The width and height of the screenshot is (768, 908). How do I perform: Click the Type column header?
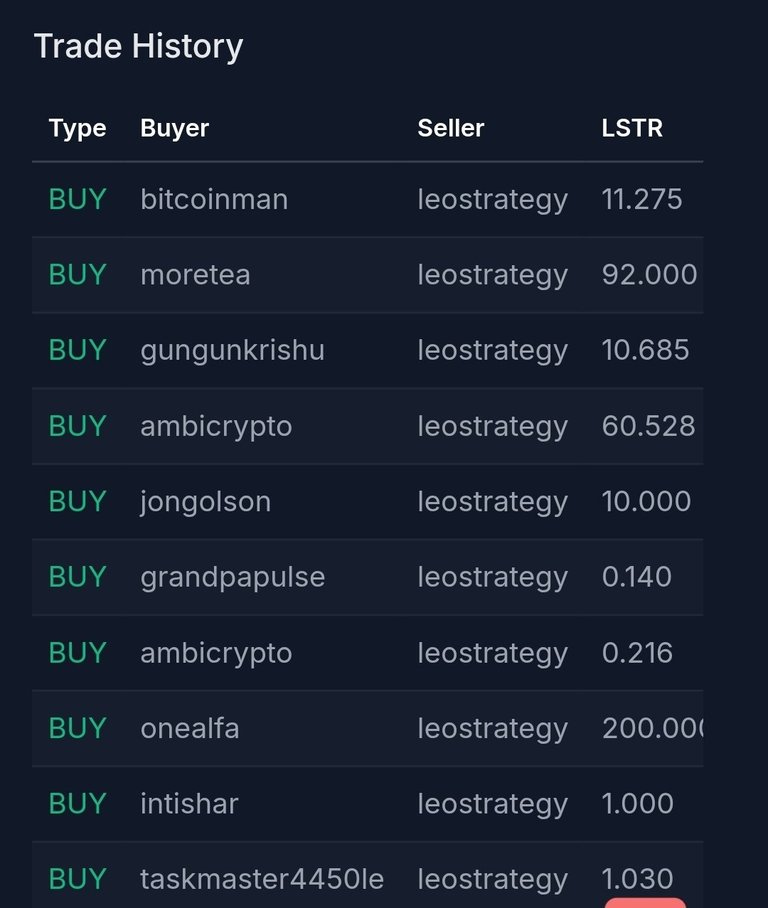[77, 129]
